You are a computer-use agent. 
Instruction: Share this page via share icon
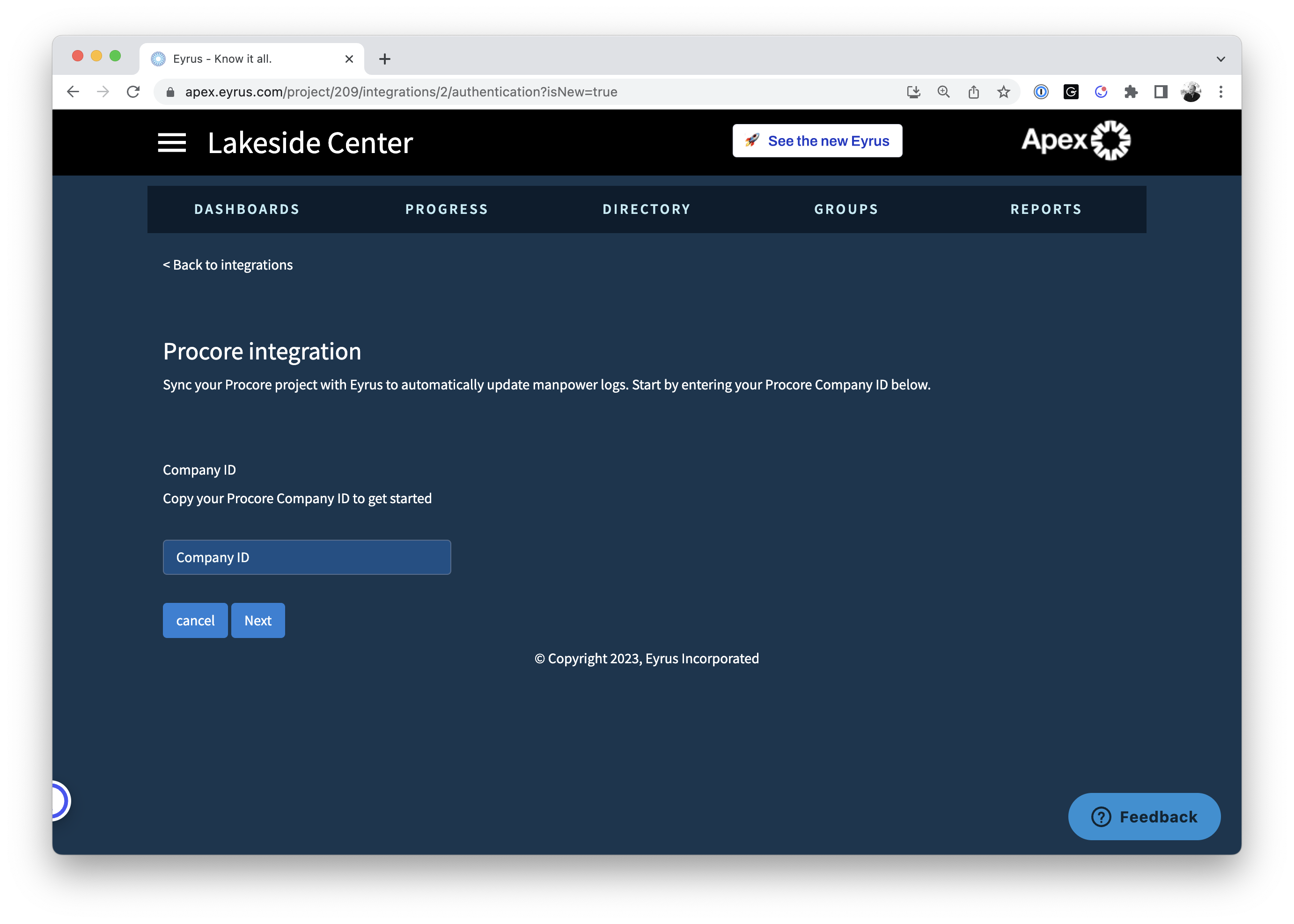(x=974, y=92)
